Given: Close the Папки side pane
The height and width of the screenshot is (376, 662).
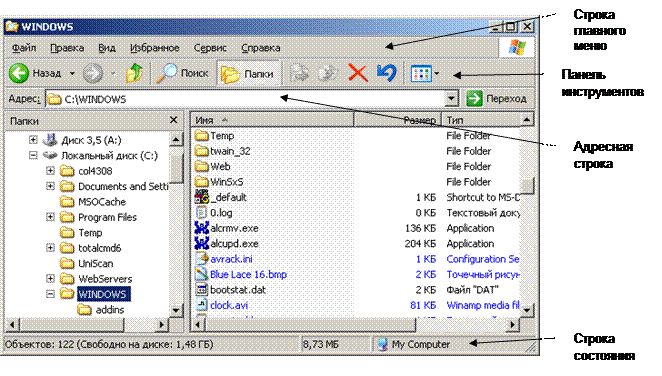Looking at the screenshot, I should pos(173,120).
